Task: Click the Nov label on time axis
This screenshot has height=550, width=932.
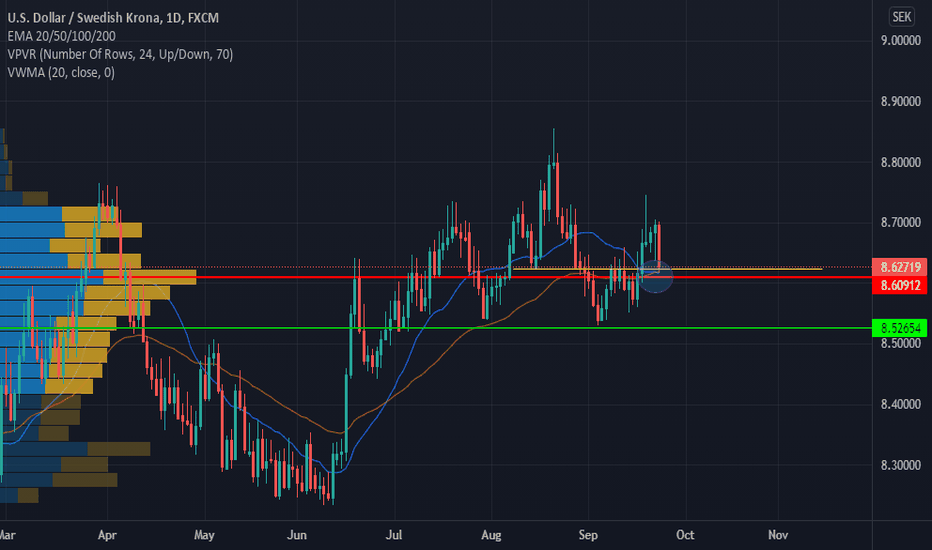Action: pyautogui.click(x=777, y=535)
